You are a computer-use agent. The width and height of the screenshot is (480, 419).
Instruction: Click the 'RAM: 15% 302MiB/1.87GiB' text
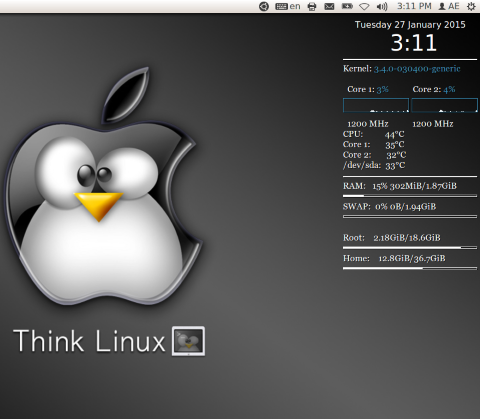tap(400, 186)
